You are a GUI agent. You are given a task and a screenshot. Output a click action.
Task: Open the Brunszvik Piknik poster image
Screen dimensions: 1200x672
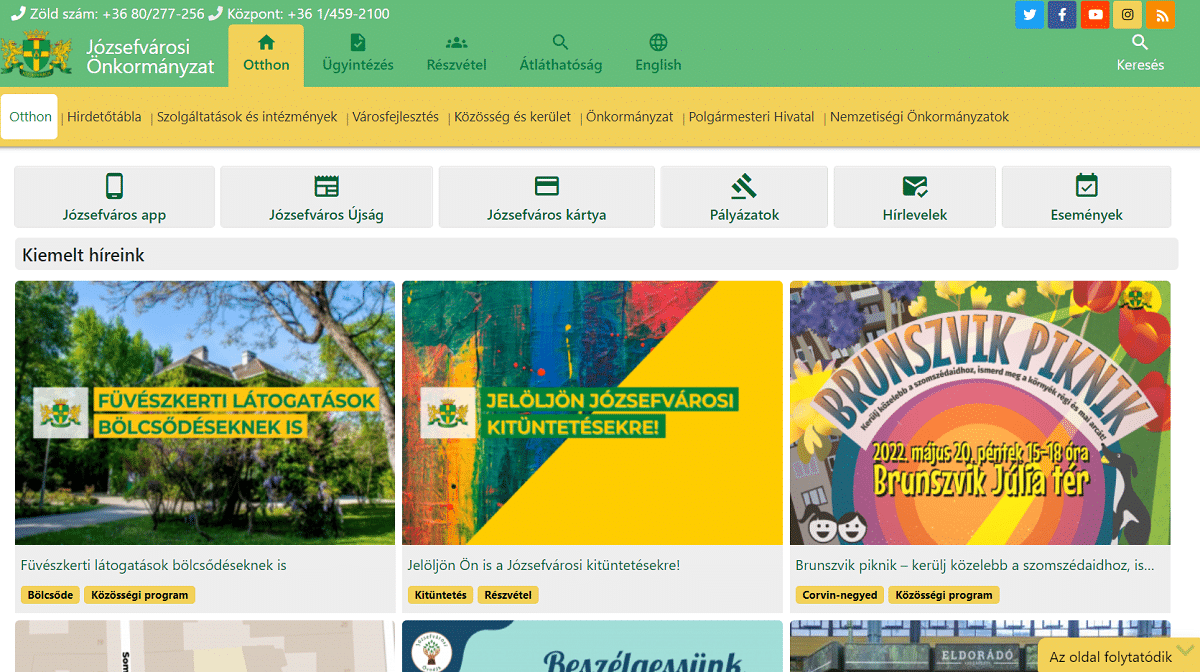point(980,412)
